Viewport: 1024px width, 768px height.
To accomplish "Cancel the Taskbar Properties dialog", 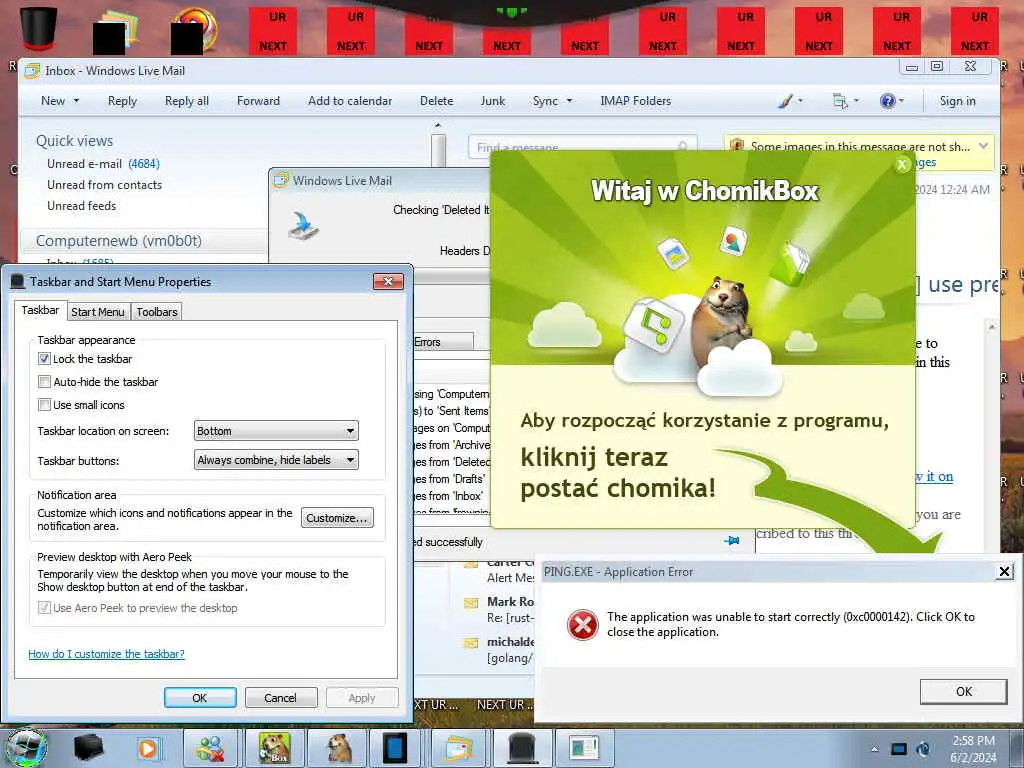I will tap(281, 697).
